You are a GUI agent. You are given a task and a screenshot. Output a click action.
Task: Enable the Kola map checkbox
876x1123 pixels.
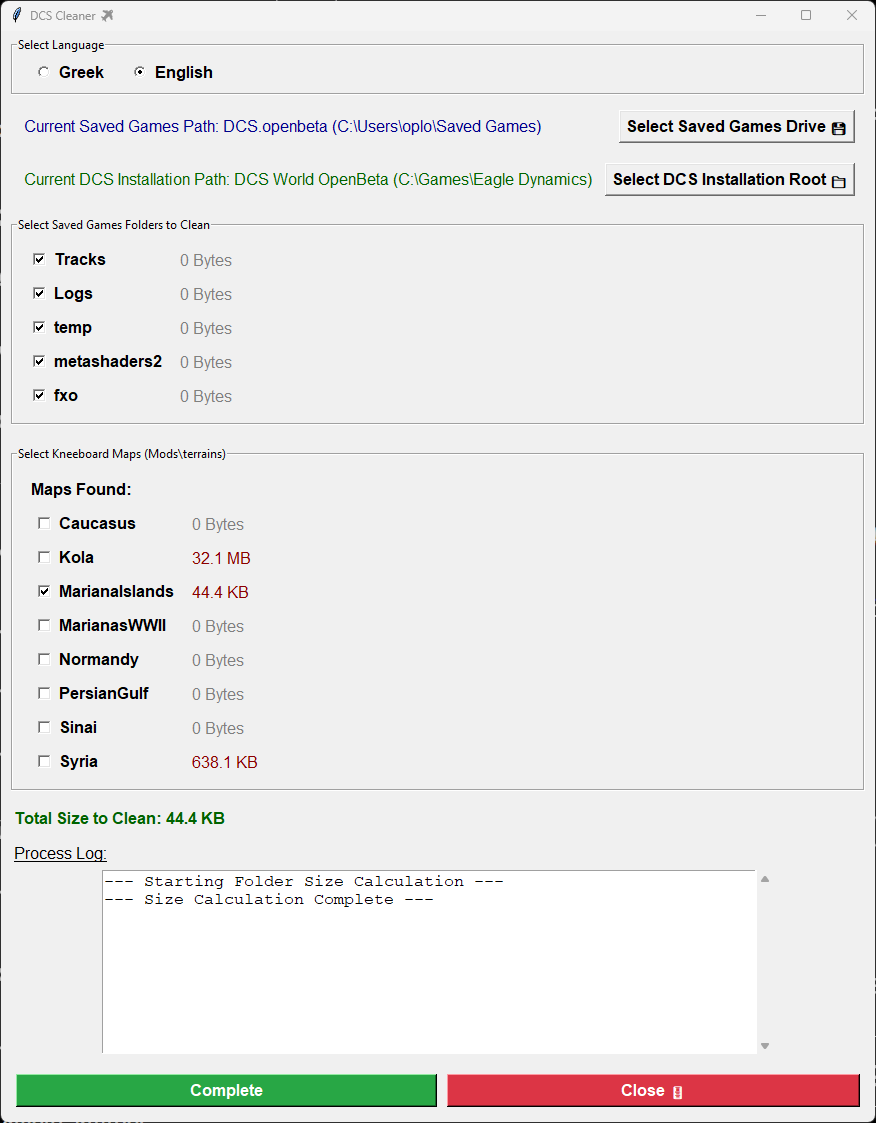[44, 557]
